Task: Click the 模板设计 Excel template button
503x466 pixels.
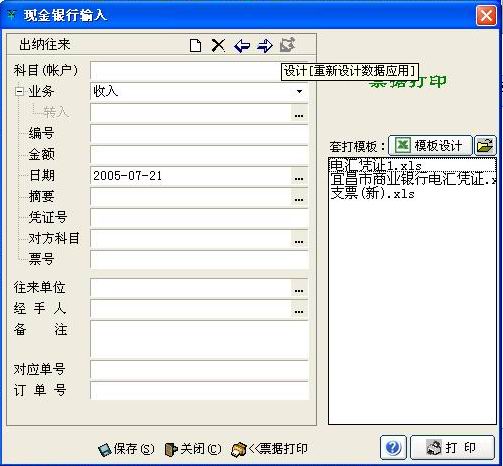Action: click(430, 146)
